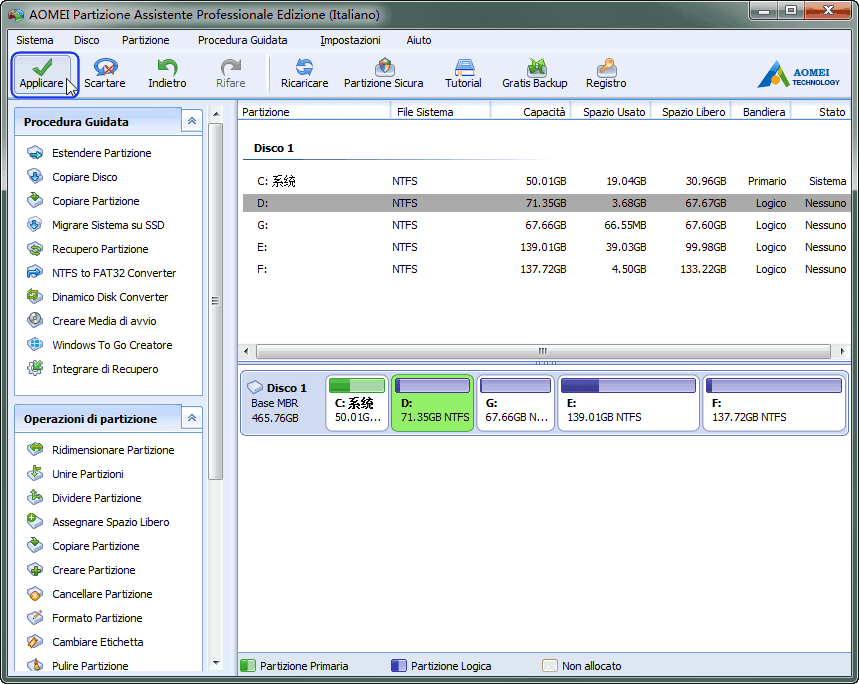This screenshot has width=859, height=684.
Task: Click the Assegnare Spazio Libero icon
Action: tap(35, 522)
